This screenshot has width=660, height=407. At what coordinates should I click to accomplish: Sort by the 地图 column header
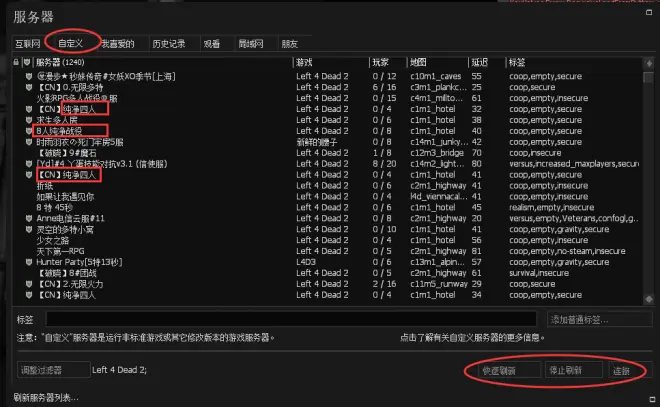418,63
